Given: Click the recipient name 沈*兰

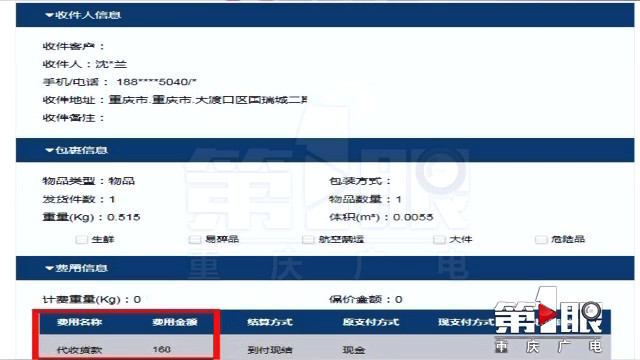Looking at the screenshot, I should pyautogui.click(x=111, y=64).
